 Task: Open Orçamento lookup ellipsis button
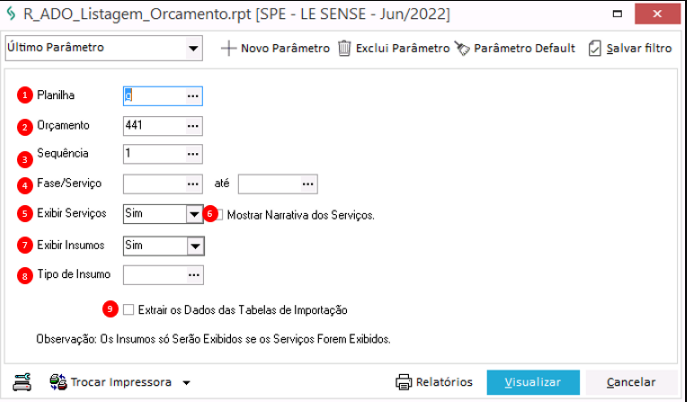coord(193,125)
